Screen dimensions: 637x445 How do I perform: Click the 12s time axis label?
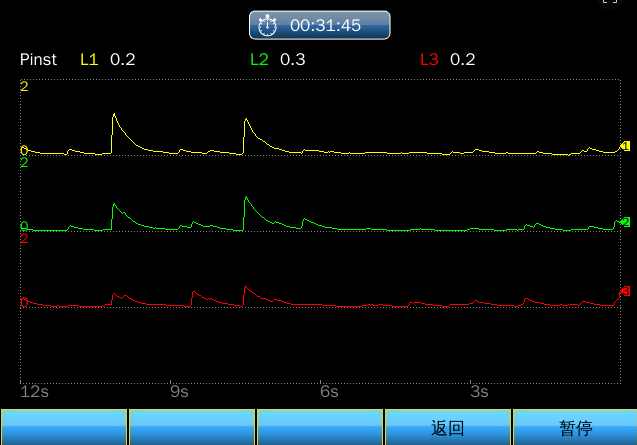pyautogui.click(x=35, y=392)
